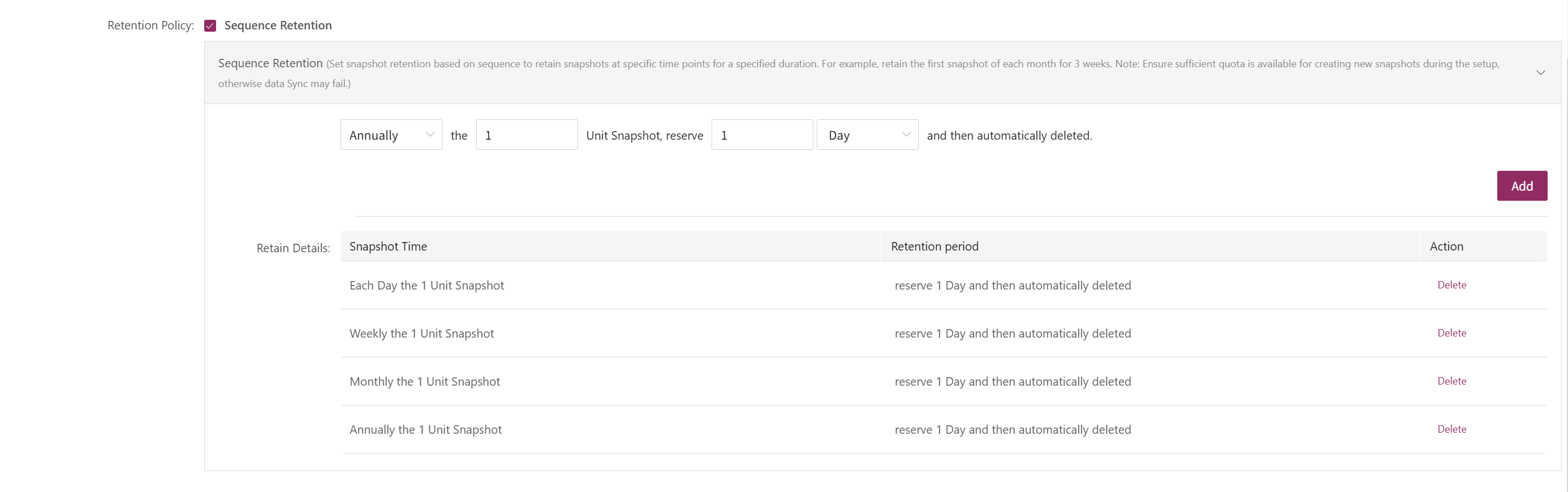This screenshot has width=1568, height=492.
Task: Select the Monthly the 1 Unit Snapshot row
Action: tap(944, 382)
